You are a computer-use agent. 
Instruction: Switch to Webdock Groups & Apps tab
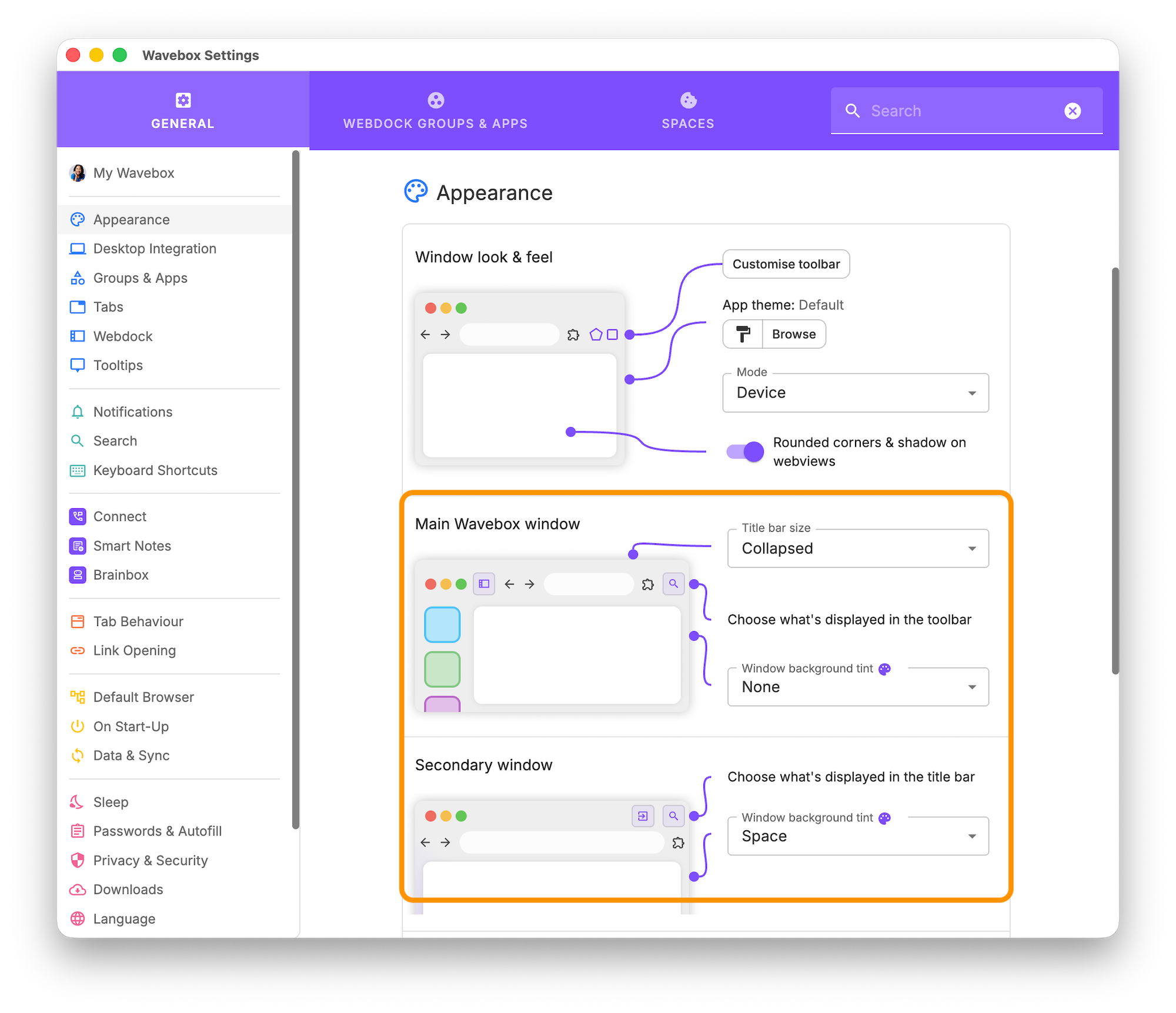click(x=435, y=110)
